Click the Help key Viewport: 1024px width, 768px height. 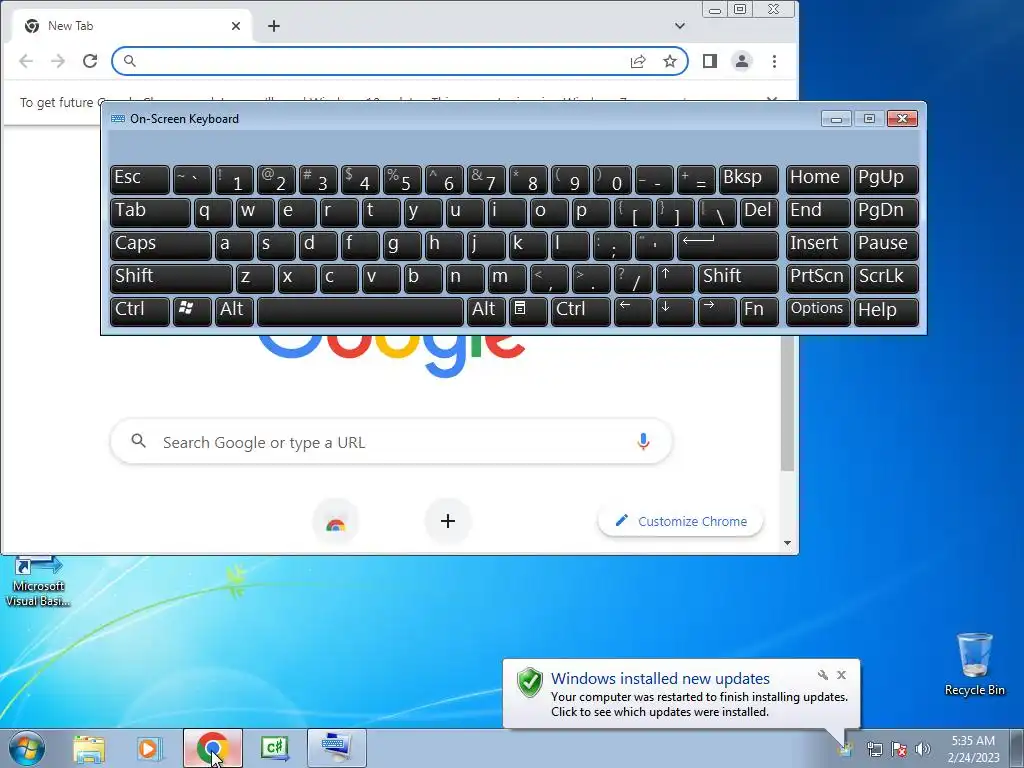pos(886,311)
